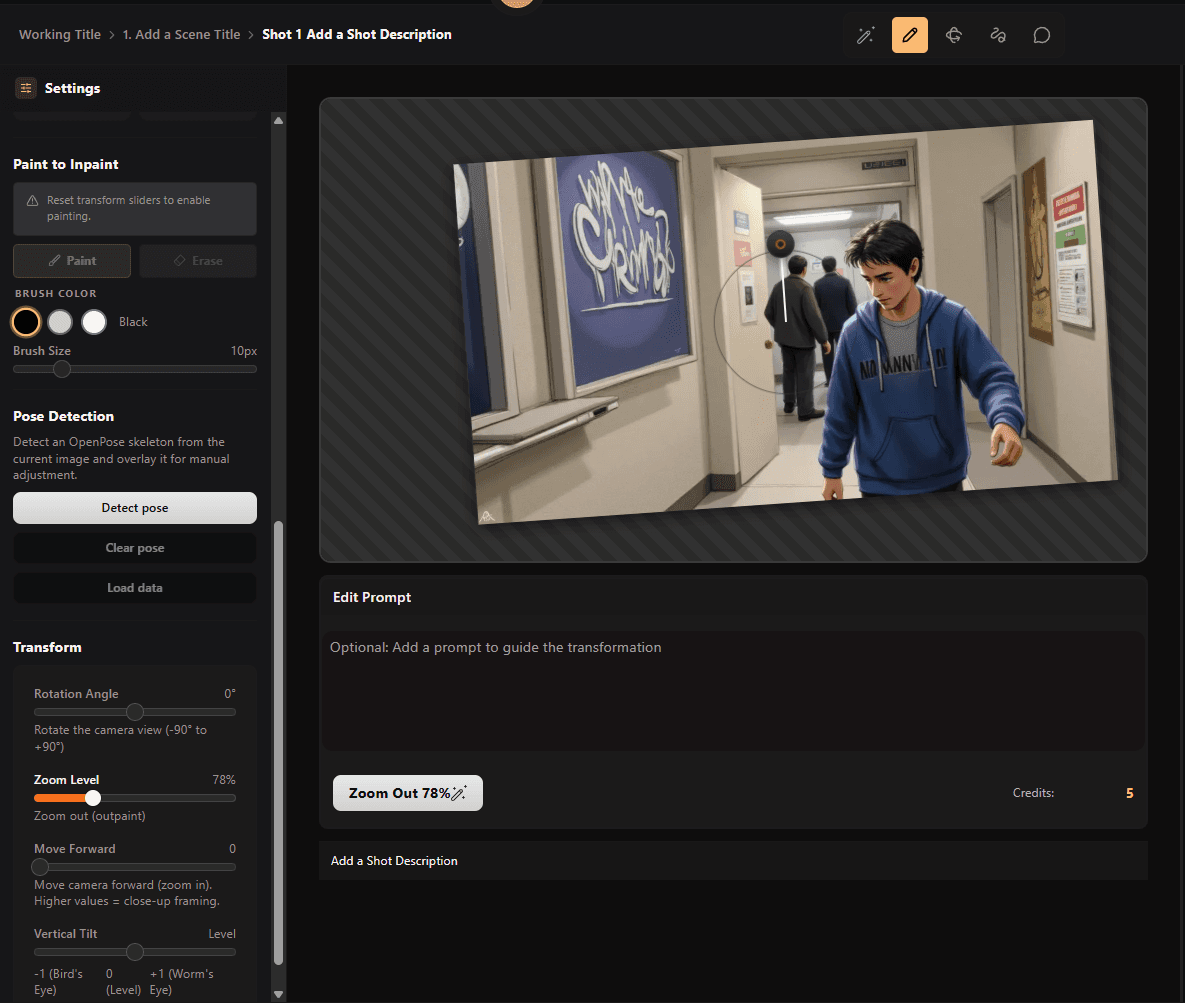This screenshot has height=1003, width=1185.
Task: Choose the white brush color
Action: [94, 322]
